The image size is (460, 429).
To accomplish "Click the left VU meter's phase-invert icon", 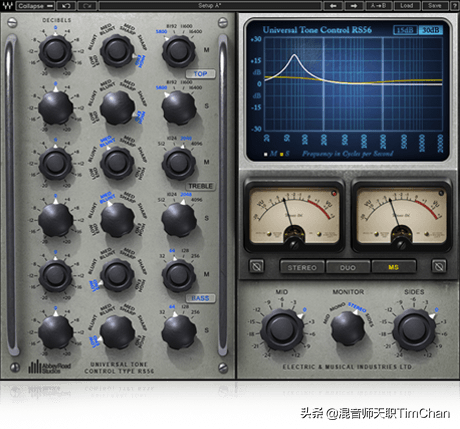I will tap(257, 266).
